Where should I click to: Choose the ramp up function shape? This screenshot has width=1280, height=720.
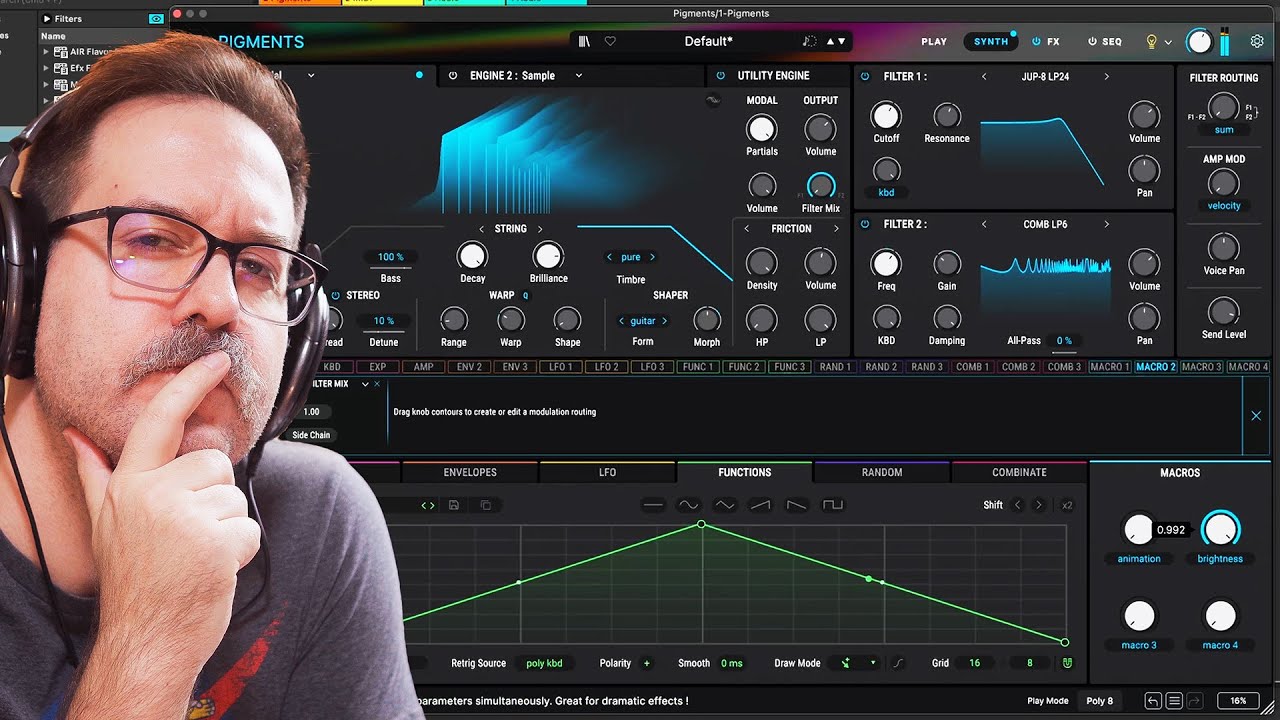(760, 505)
